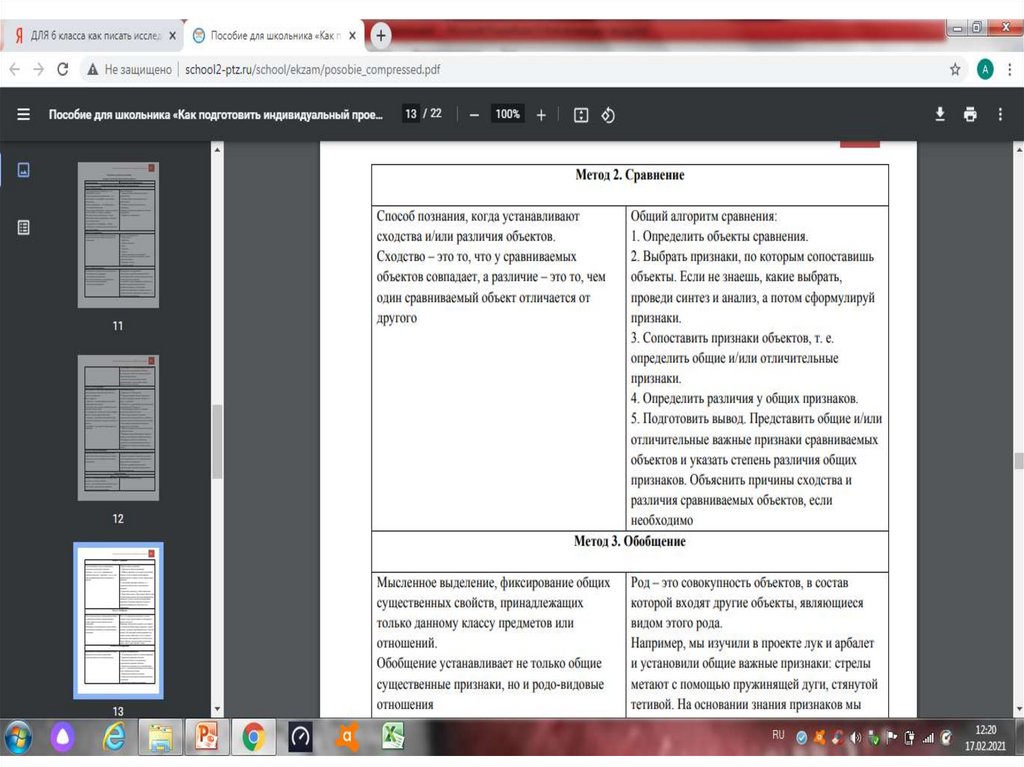Screen dimensions: 1024x767
Task: Open a new browser tab
Action: tap(380, 35)
